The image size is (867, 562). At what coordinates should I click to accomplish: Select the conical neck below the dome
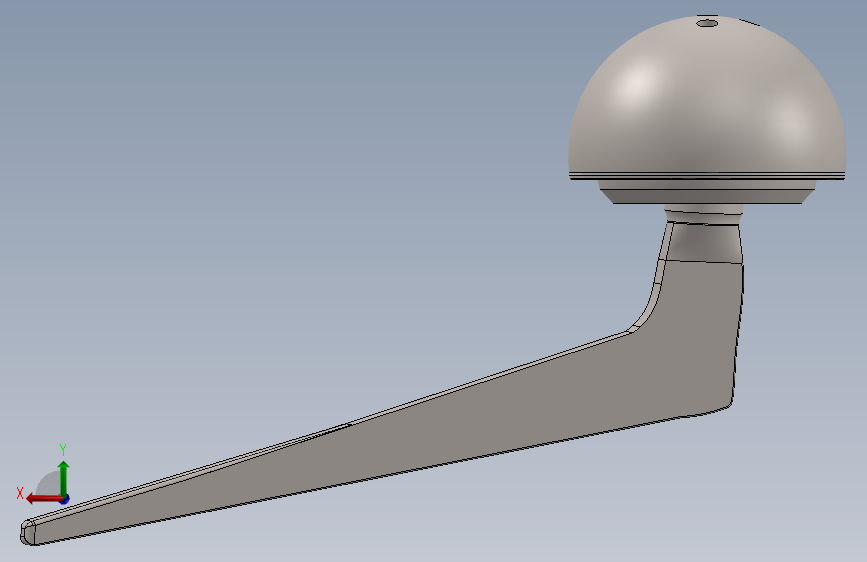(702, 241)
